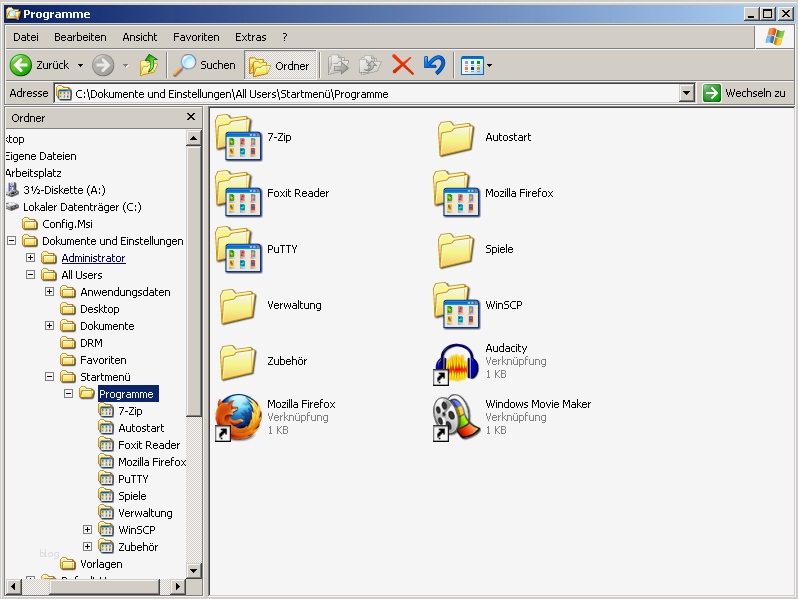Collapse Dokumente und Einstellungen tree node

coord(11,241)
